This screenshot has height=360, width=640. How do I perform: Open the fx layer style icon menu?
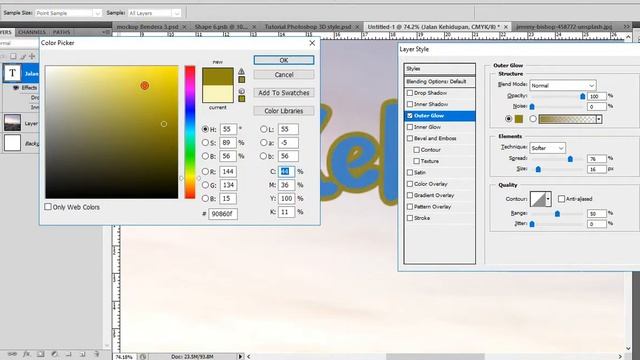coord(27,354)
